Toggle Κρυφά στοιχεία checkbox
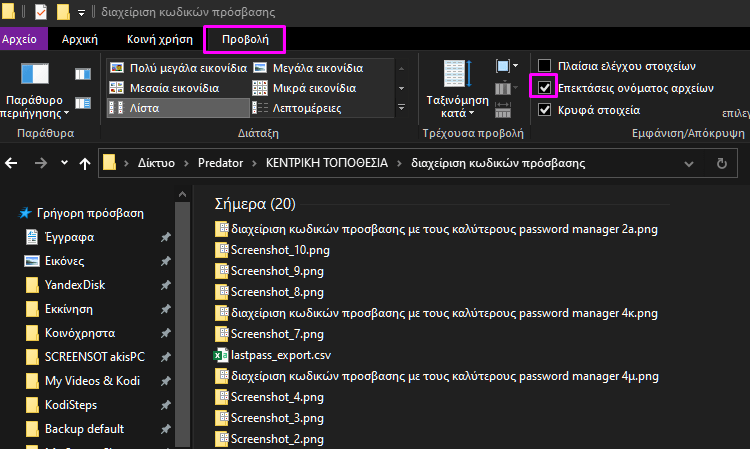This screenshot has width=750, height=449. [544, 110]
